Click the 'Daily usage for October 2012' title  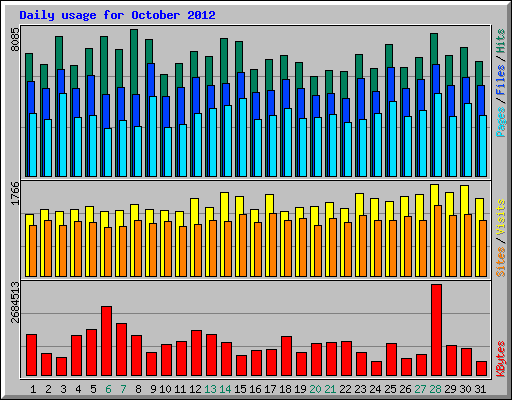(x=117, y=15)
